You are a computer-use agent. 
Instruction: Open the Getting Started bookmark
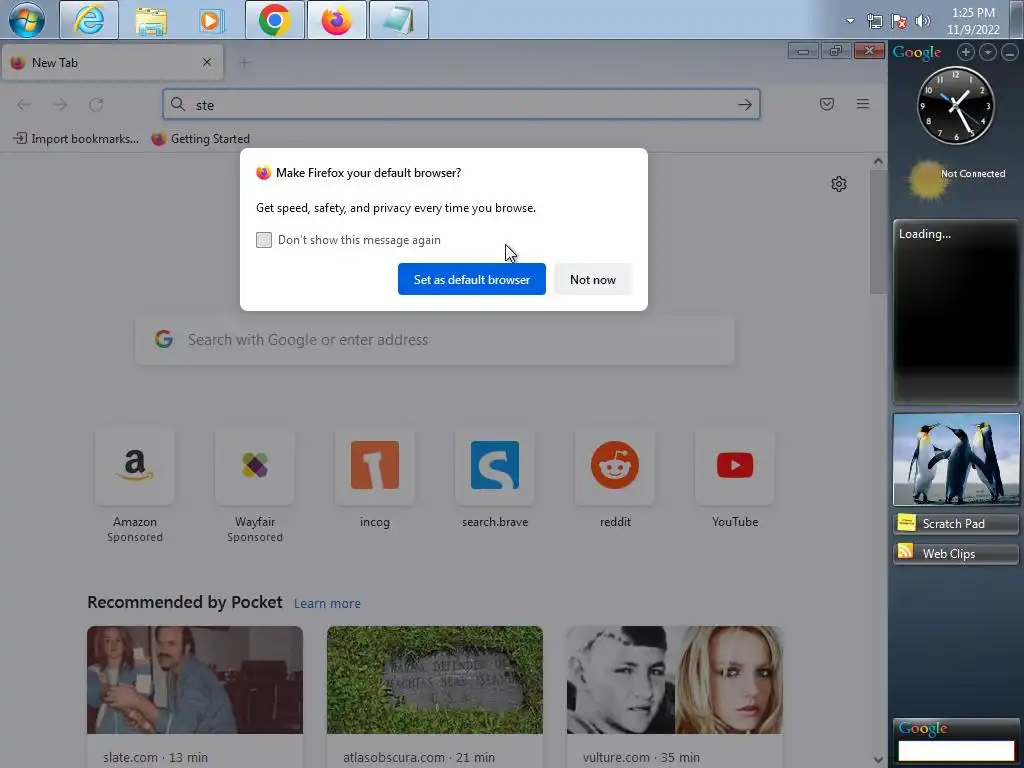coord(200,138)
